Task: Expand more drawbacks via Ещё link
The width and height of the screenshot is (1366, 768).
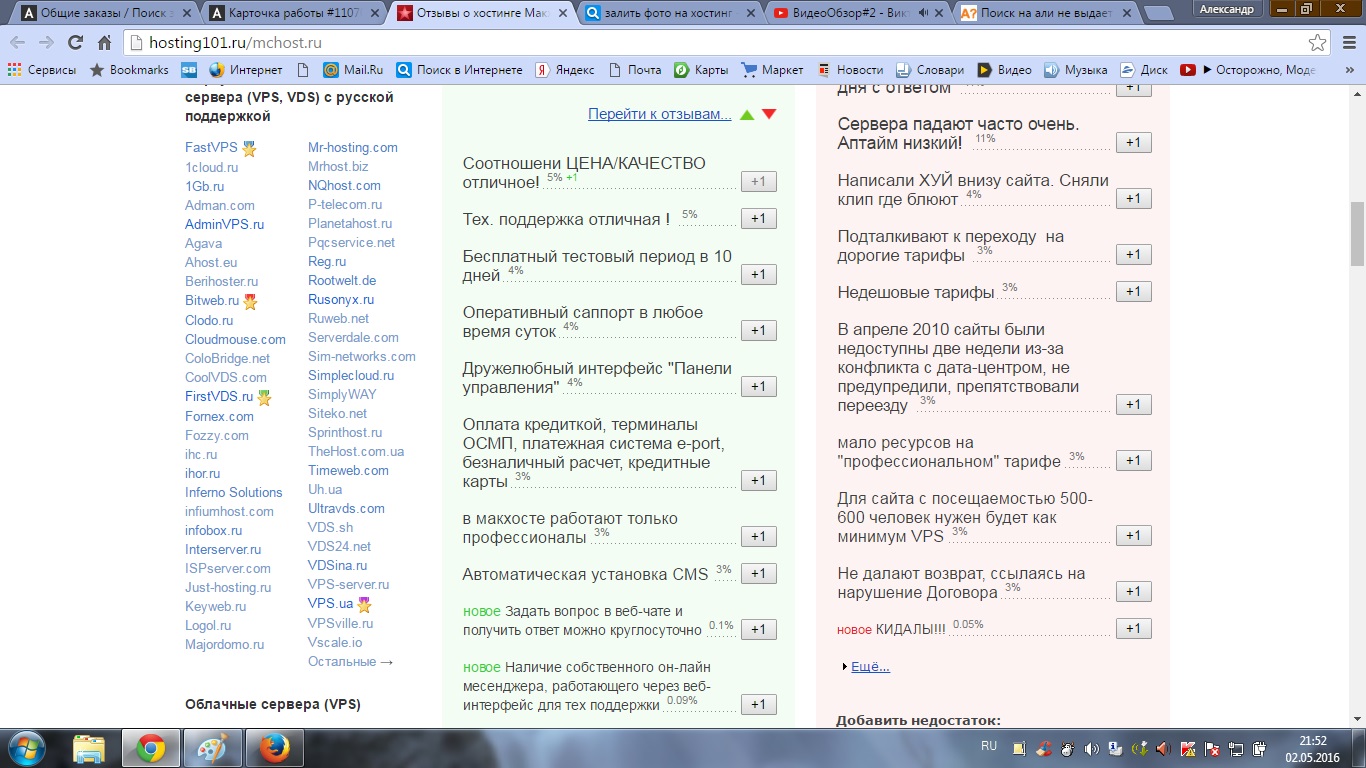Action: (870, 666)
